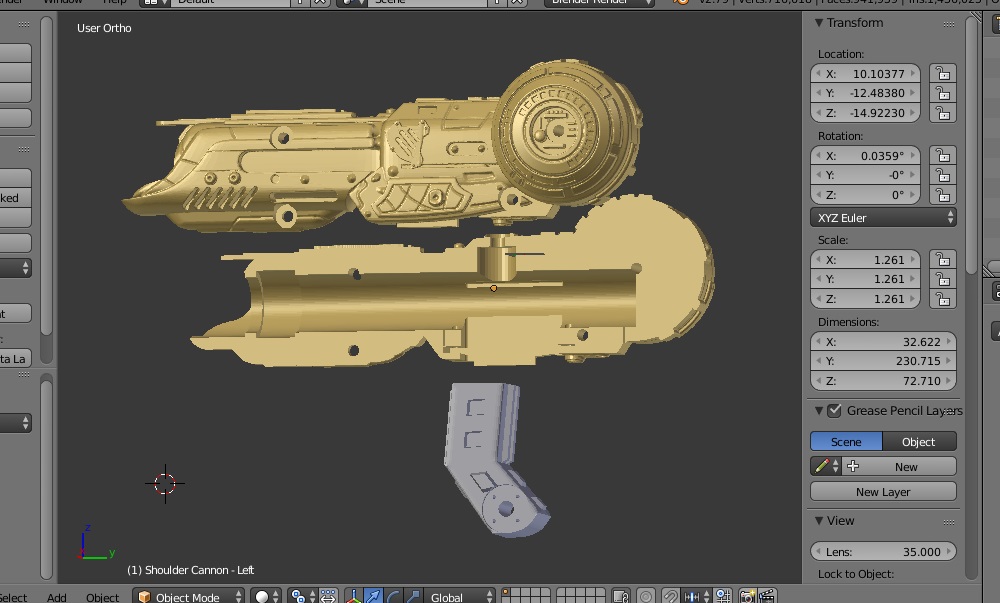Edit the Location X field 10.10377
Screen dimensions: 1000x603
coord(865,73)
